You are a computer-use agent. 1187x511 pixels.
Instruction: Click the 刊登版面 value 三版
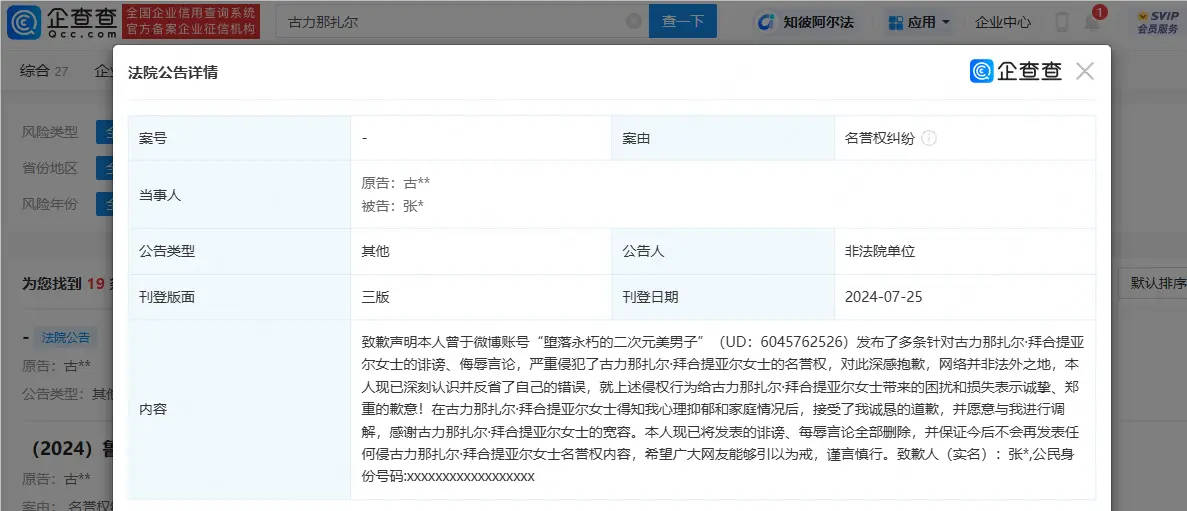click(375, 297)
